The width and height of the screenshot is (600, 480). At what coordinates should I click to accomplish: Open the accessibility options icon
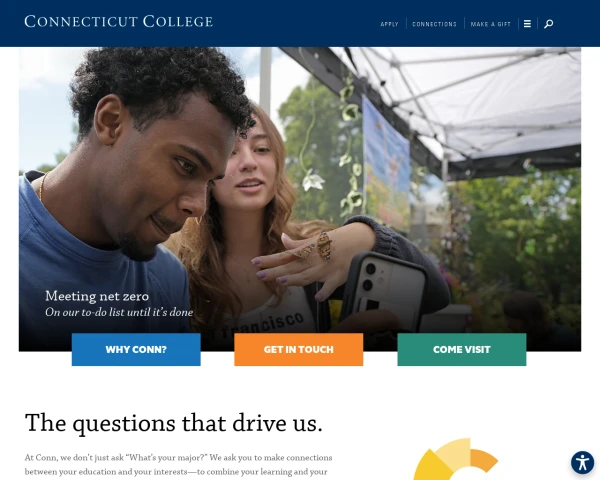point(582,462)
